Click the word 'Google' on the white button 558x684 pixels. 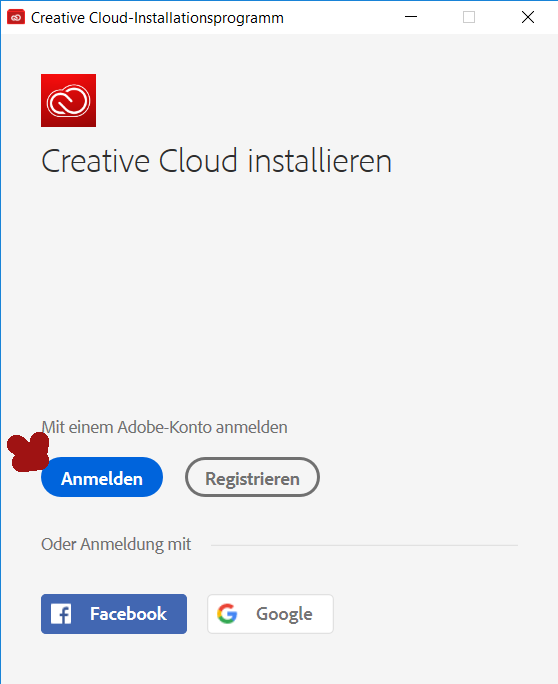click(x=284, y=614)
